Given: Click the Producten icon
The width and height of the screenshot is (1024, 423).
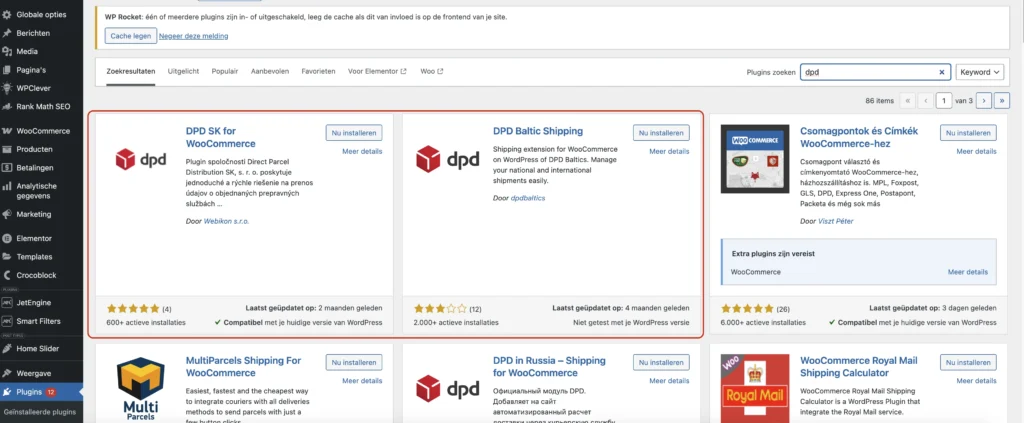Looking at the screenshot, I should coord(7,149).
